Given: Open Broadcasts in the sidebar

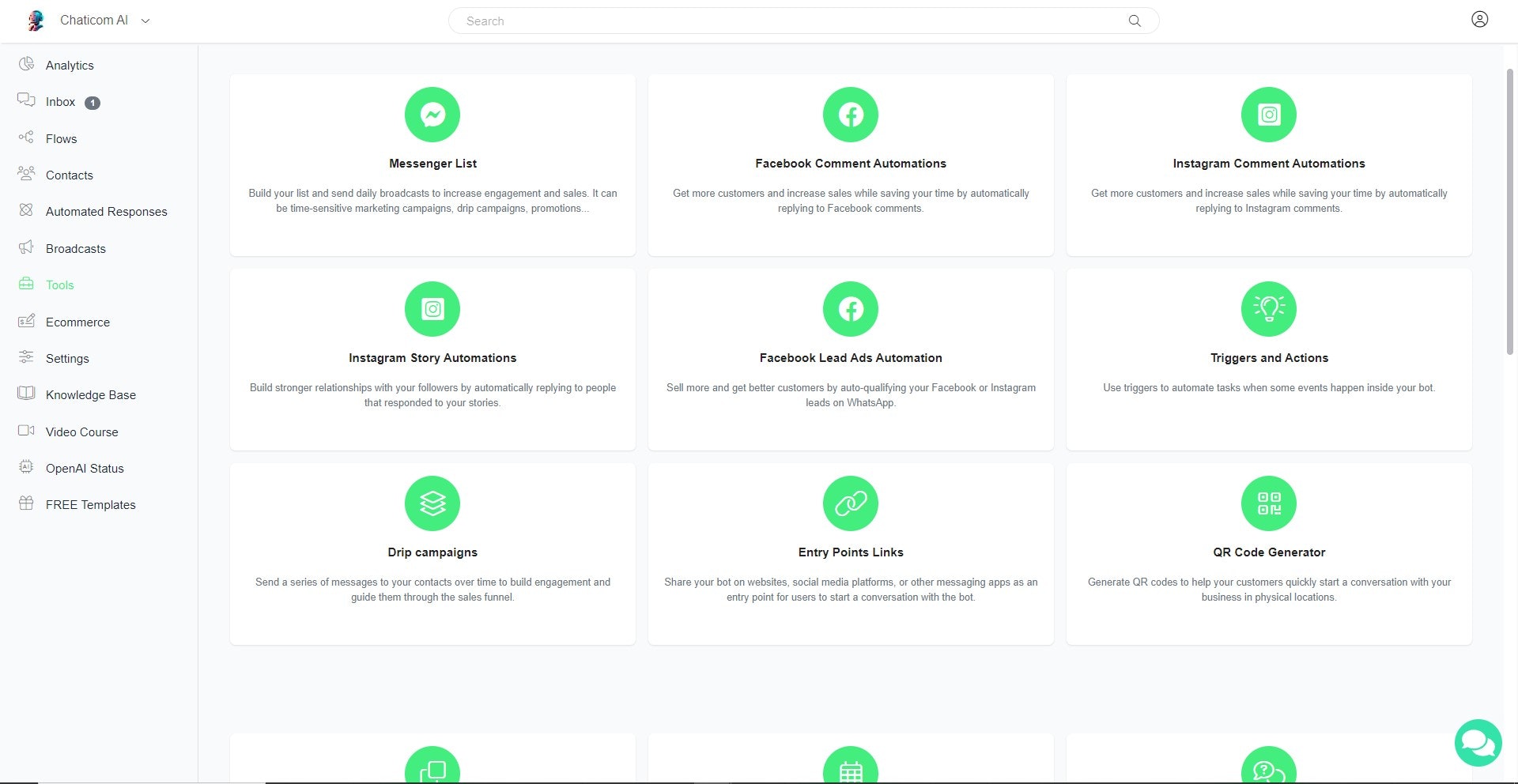Looking at the screenshot, I should click(76, 249).
